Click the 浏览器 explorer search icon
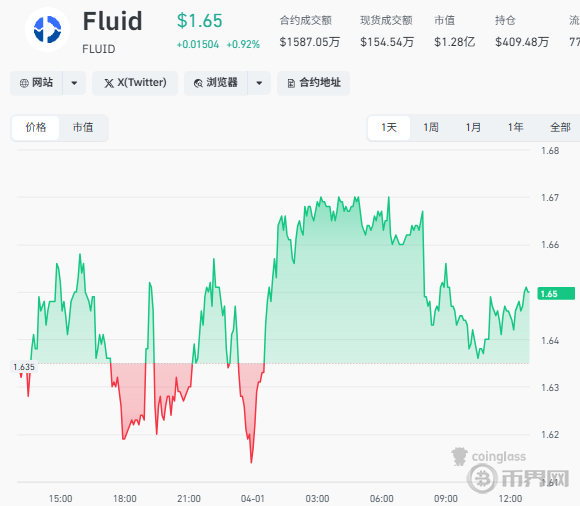580x506 pixels. pyautogui.click(x=198, y=83)
